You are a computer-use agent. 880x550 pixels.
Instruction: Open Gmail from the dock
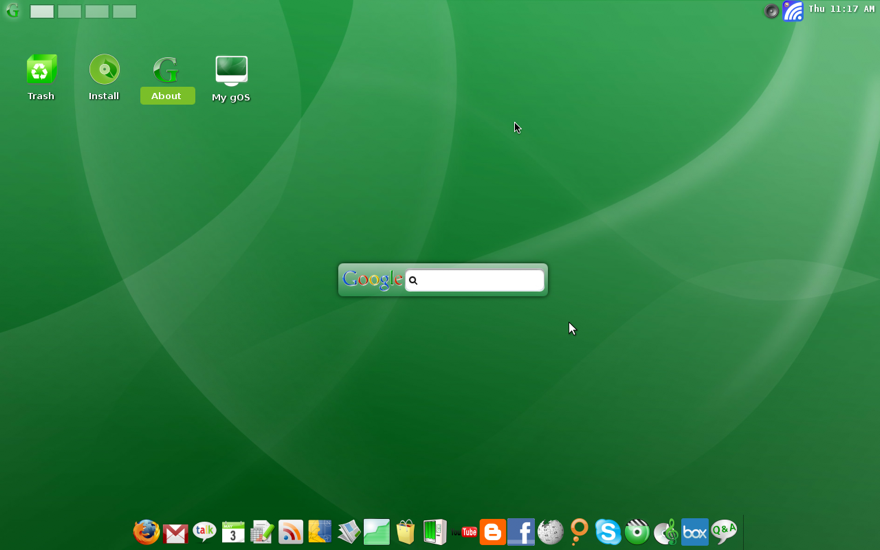176,533
